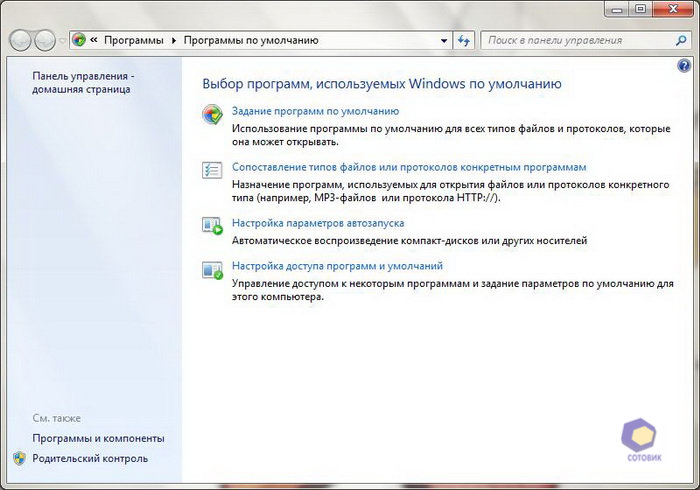Click the refresh button beside the address bar

pyautogui.click(x=463, y=41)
